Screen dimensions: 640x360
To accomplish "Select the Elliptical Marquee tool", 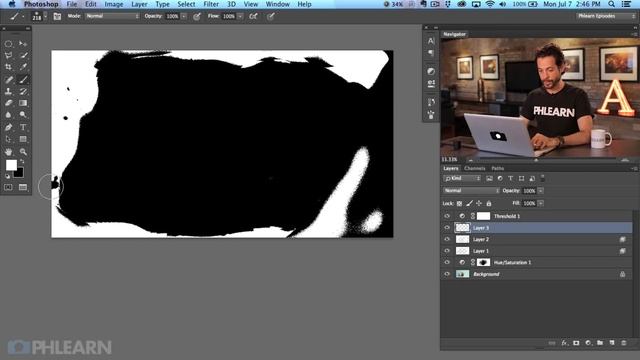I will (9, 44).
